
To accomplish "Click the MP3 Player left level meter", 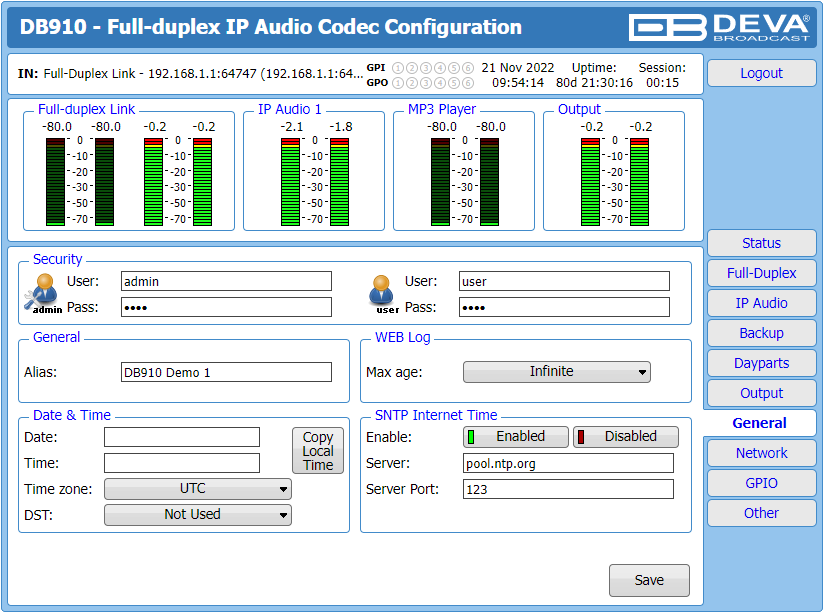I will click(440, 182).
